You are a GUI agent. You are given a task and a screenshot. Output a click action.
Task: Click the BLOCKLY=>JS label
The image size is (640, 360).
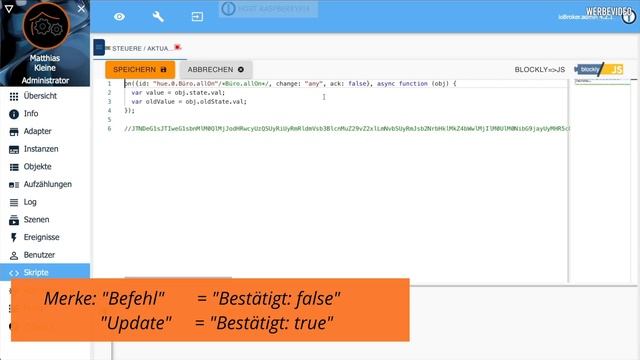[x=540, y=69]
